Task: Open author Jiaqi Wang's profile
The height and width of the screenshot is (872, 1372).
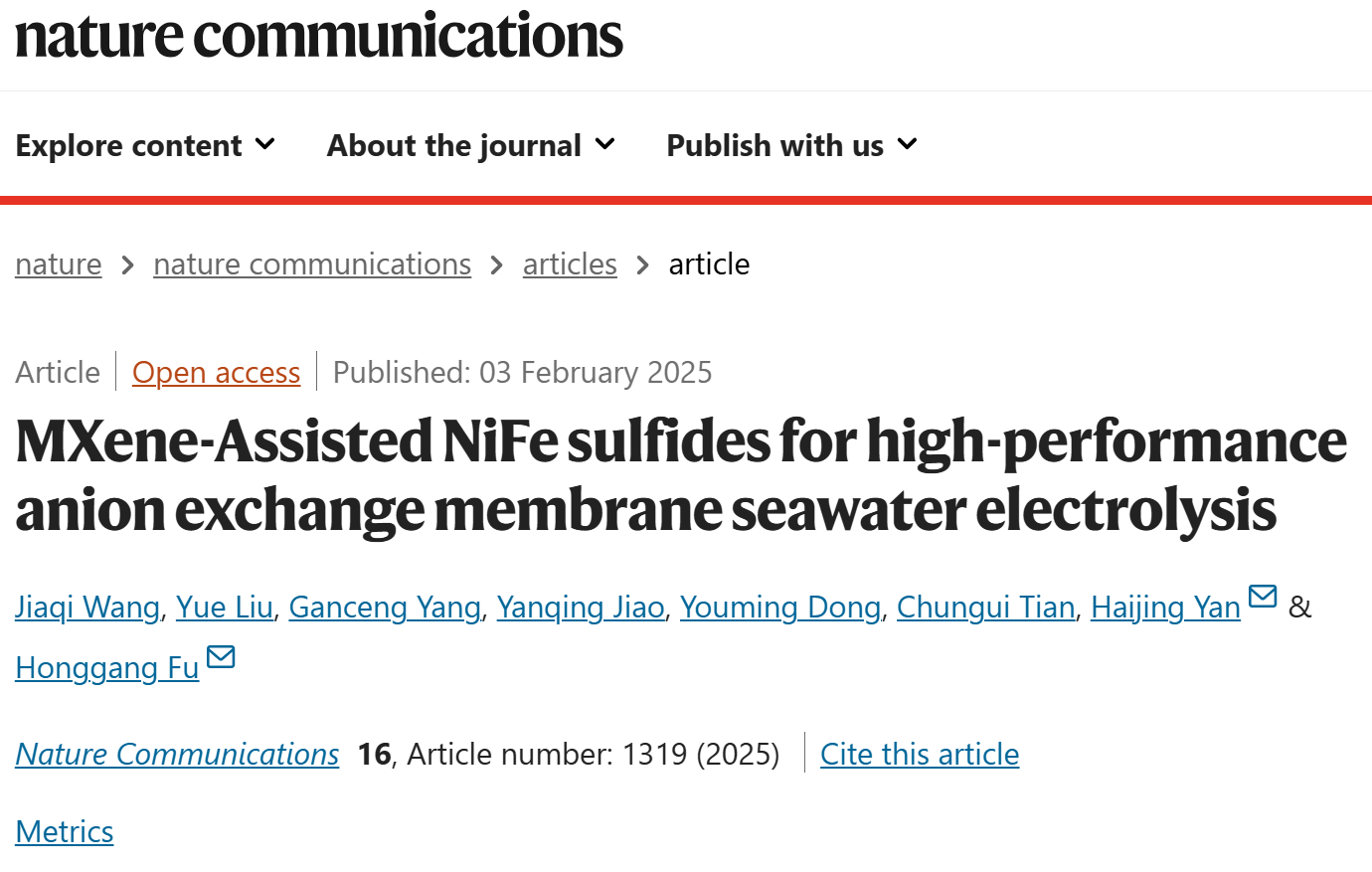Action: 87,608
